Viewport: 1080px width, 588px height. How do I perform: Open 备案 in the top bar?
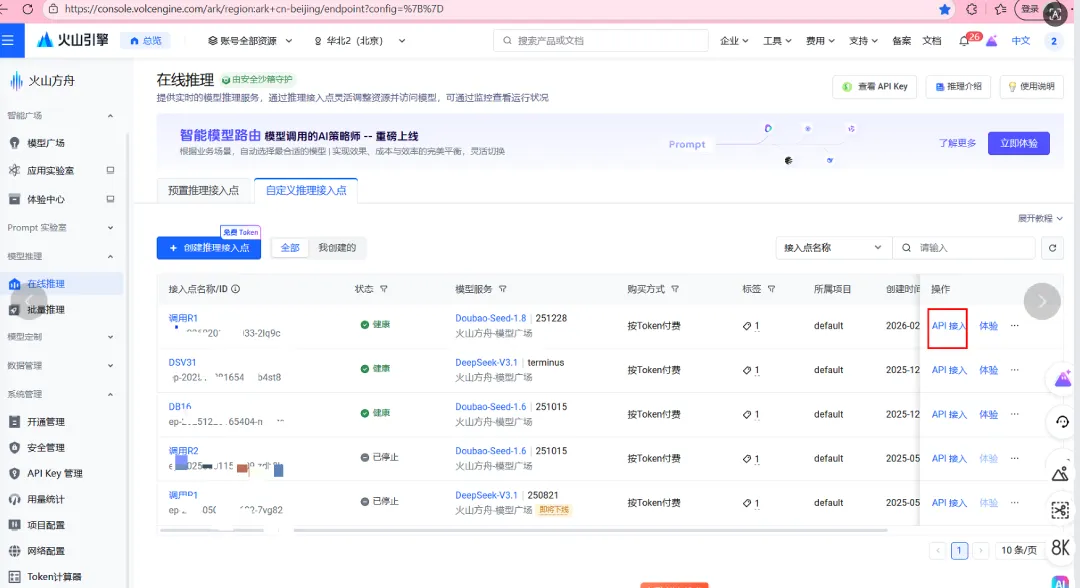[902, 41]
